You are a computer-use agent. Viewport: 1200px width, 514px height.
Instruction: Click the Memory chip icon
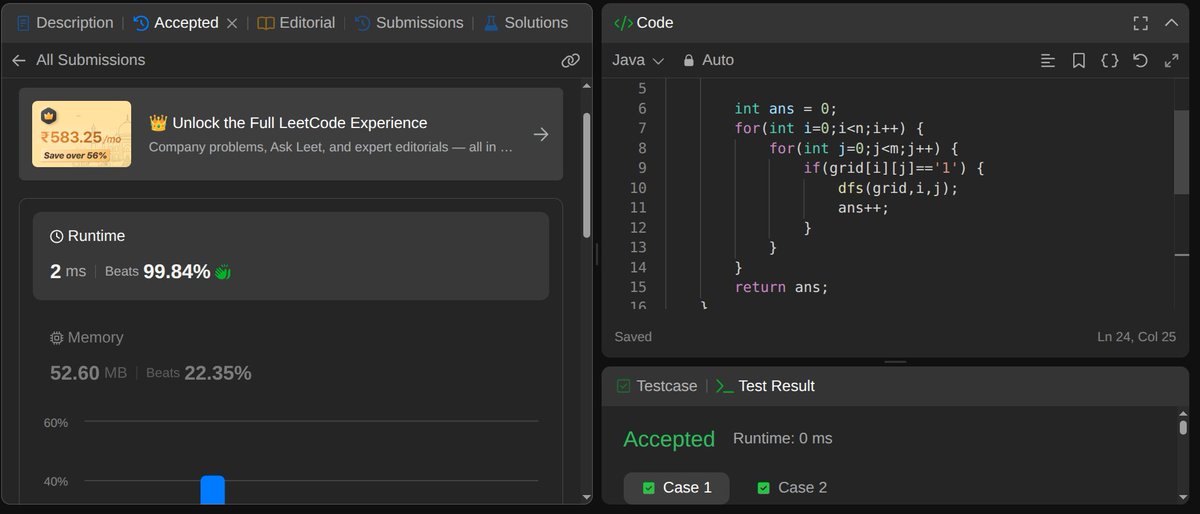57,338
